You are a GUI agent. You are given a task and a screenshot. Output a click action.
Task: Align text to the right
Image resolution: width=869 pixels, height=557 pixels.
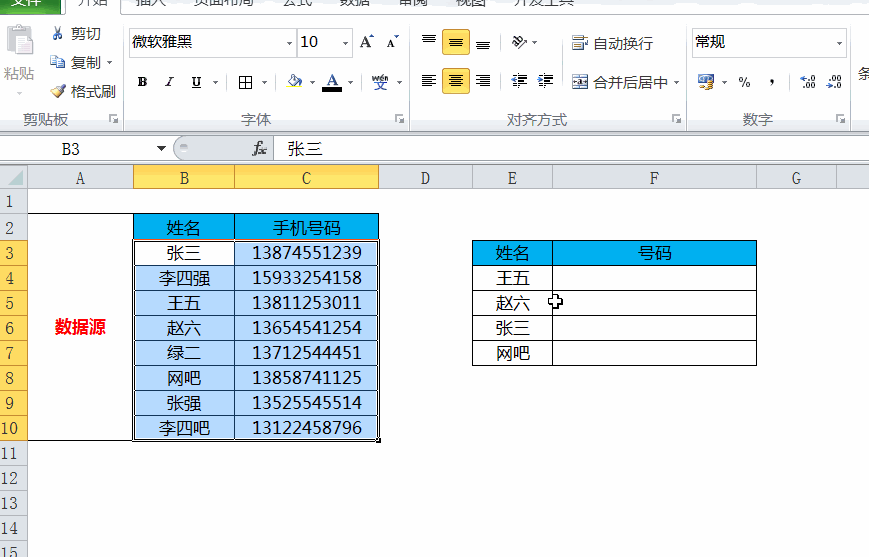pyautogui.click(x=483, y=81)
